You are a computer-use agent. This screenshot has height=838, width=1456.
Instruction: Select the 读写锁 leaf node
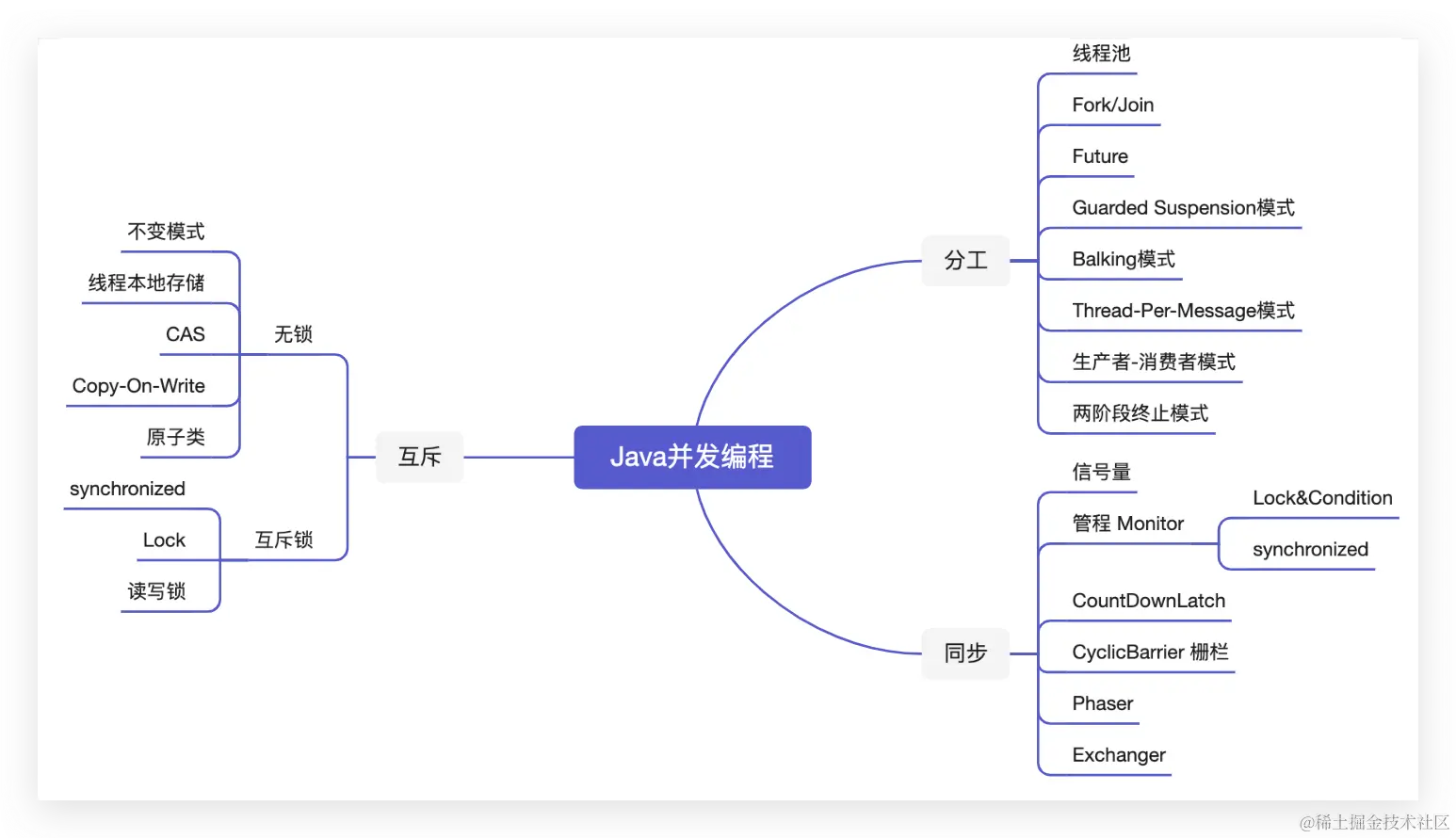(x=156, y=591)
